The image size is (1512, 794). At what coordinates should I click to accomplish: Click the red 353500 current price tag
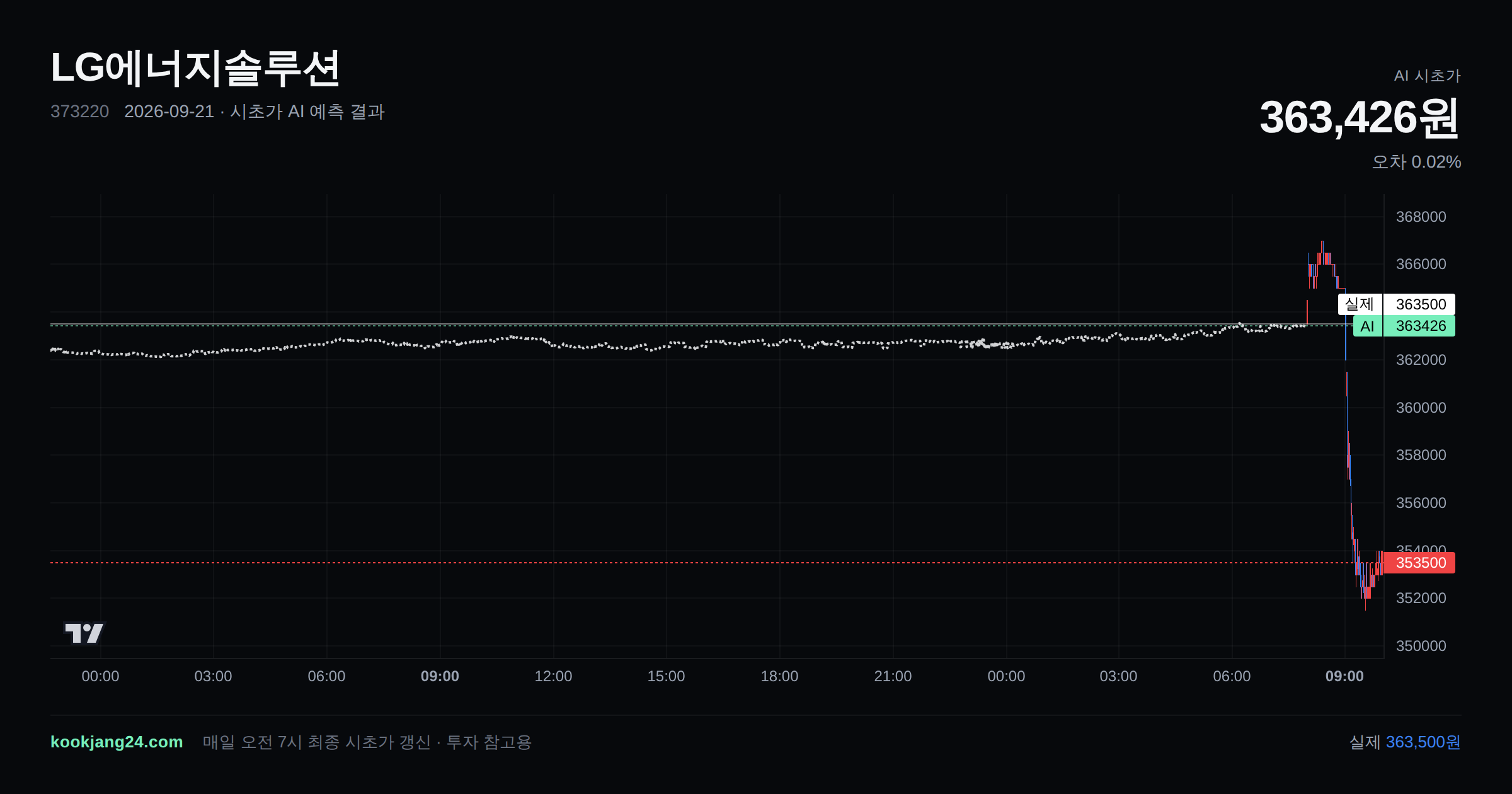1421,563
